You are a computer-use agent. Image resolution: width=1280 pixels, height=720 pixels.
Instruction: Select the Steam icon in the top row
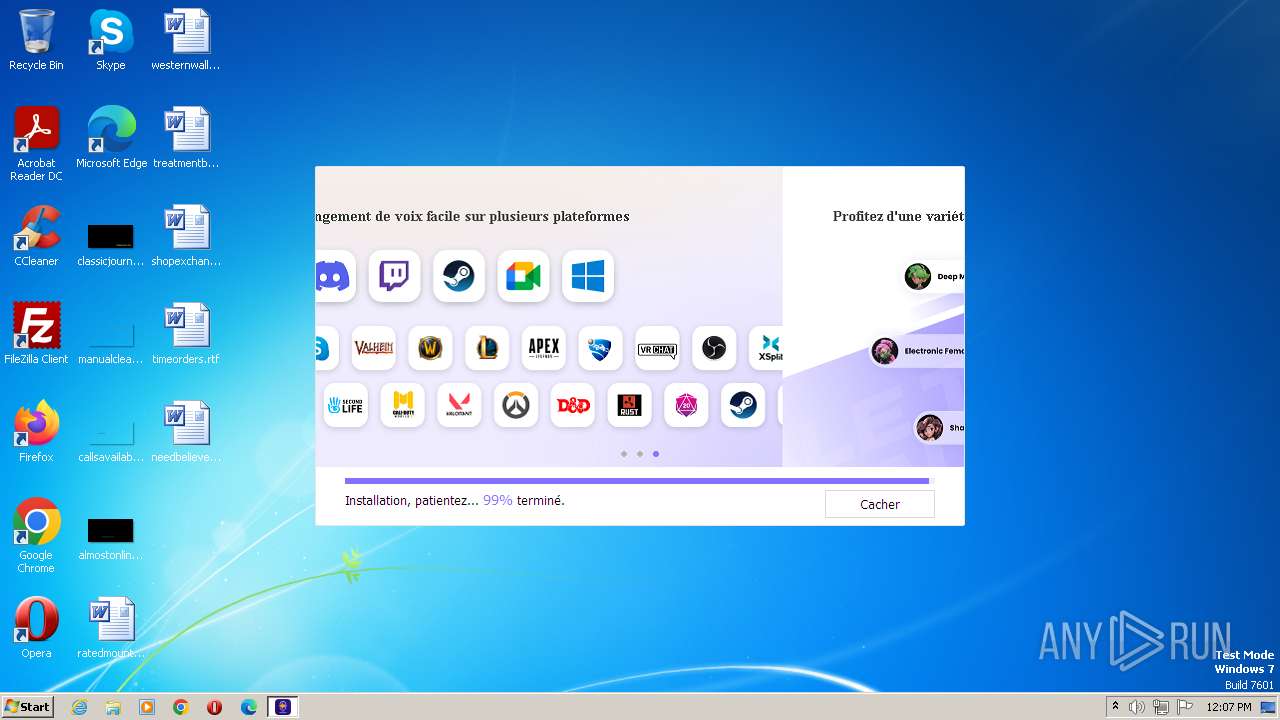(x=459, y=276)
